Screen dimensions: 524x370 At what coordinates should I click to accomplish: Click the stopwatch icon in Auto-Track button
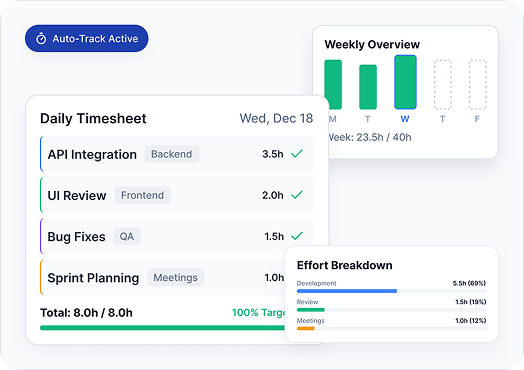(41, 39)
